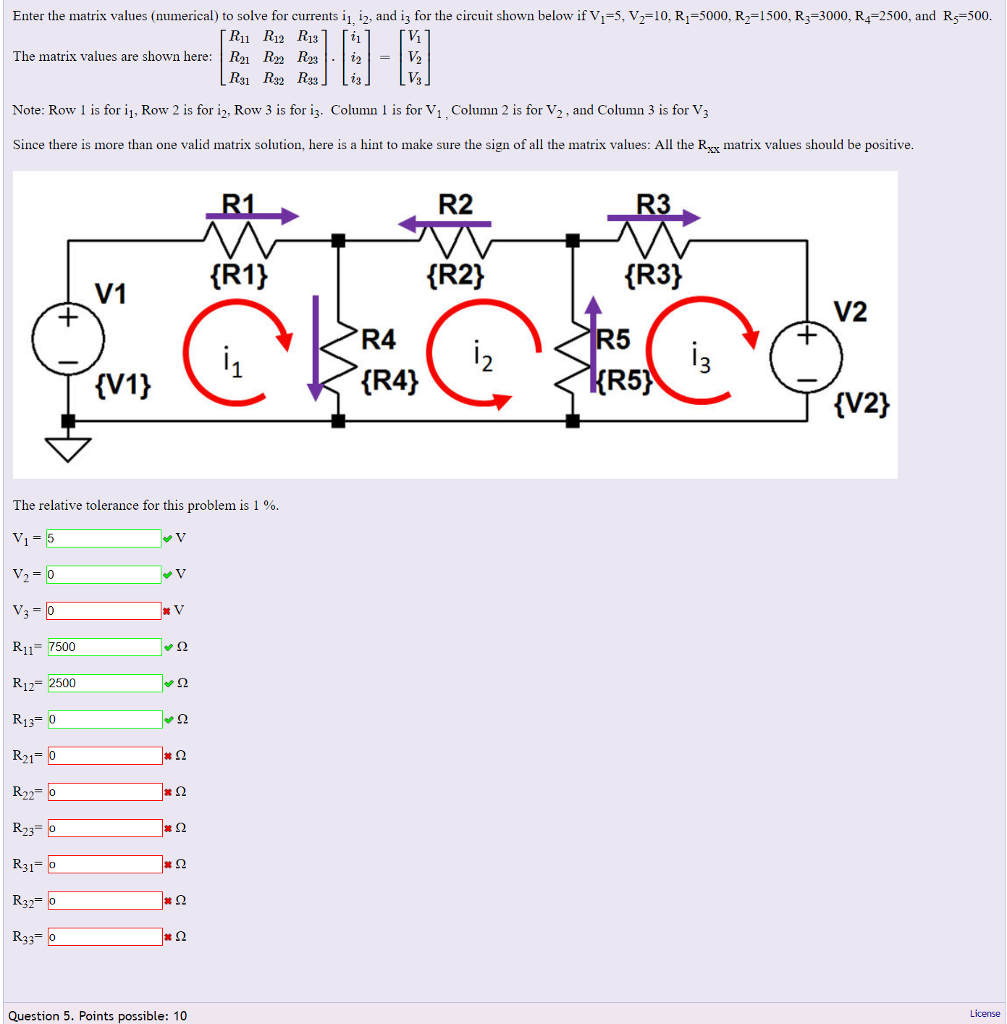The image size is (1007, 1024).
Task: Click the green checkmark next to R13
Action: click(168, 719)
